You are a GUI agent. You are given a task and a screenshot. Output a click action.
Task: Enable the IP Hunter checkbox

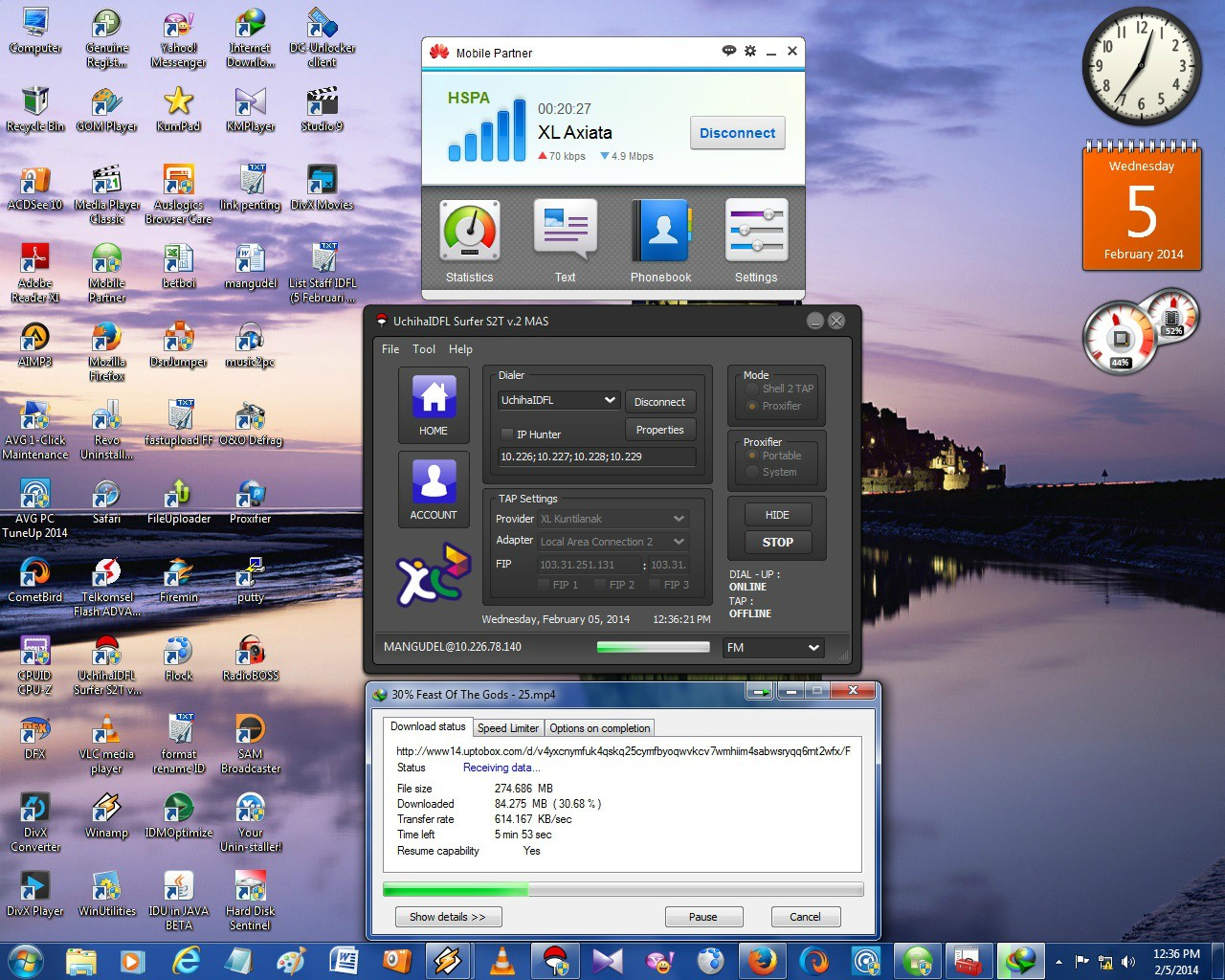(507, 434)
